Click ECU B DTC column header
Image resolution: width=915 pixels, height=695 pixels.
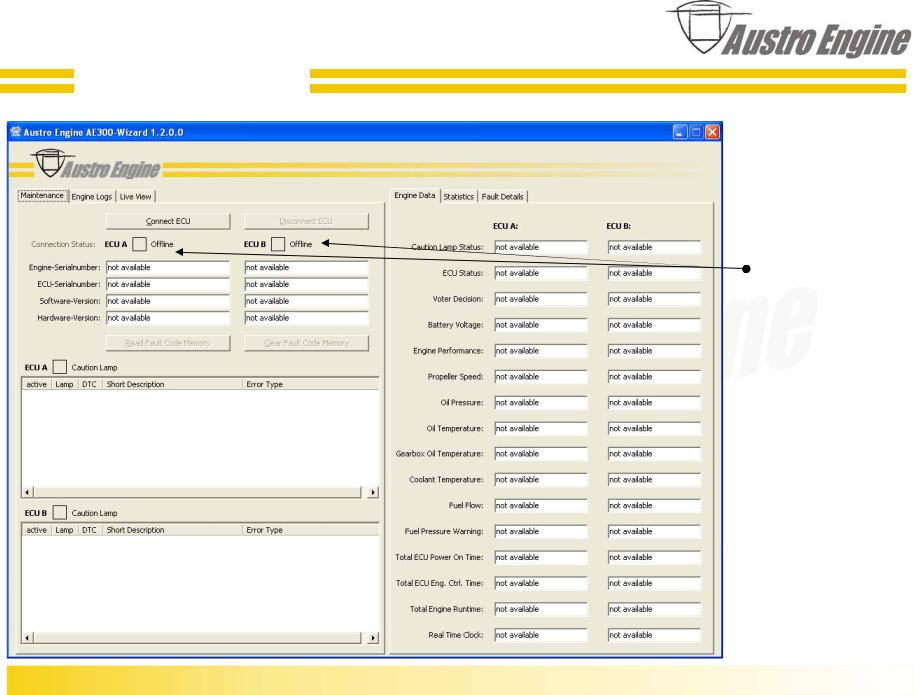[89, 530]
